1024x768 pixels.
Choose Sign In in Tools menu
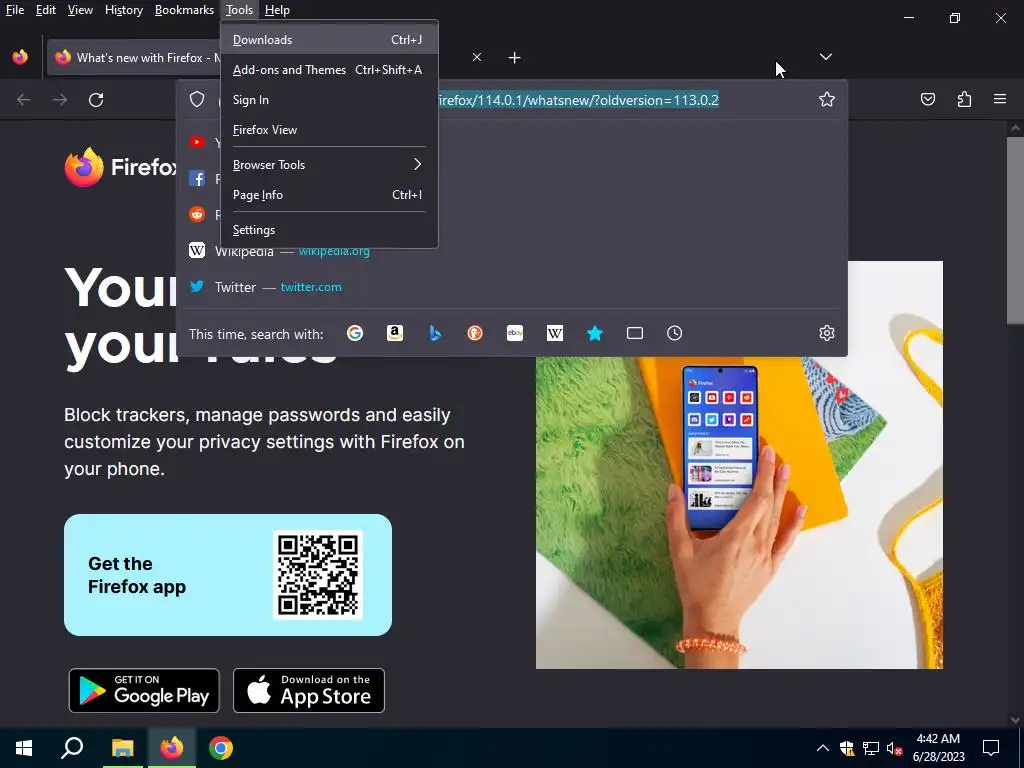(x=328, y=100)
